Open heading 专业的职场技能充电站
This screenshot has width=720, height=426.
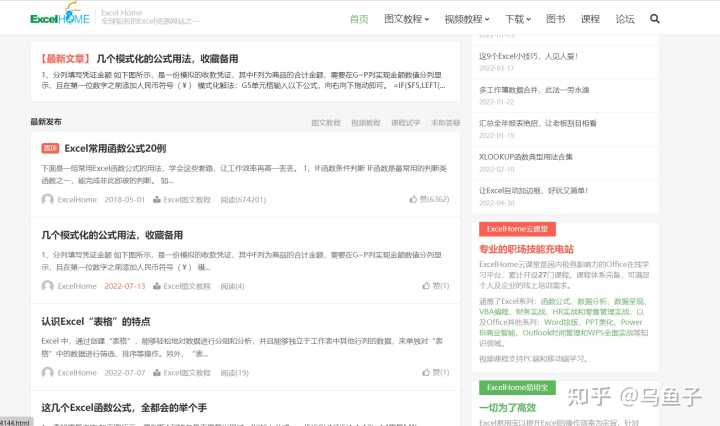click(x=526, y=249)
